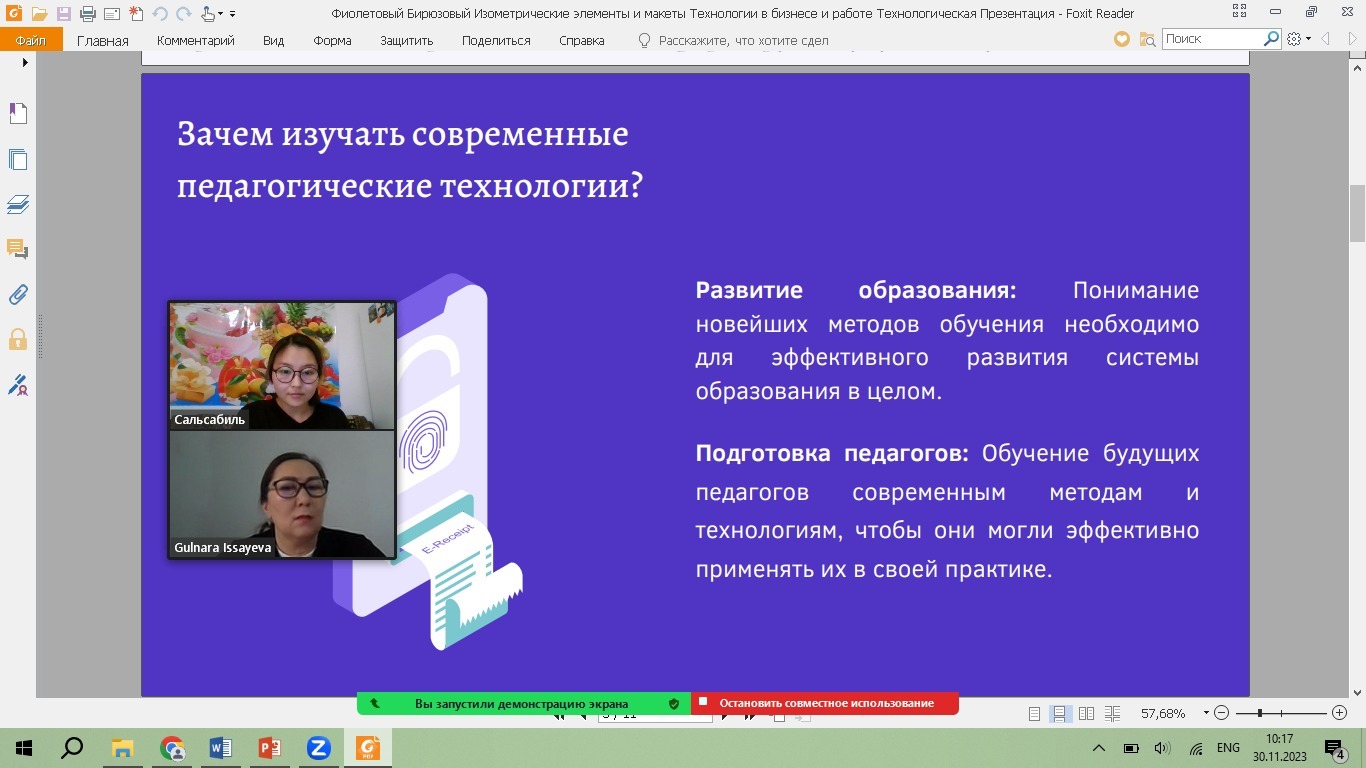Open the Bookmarks panel in the sidebar
The image size is (1366, 768).
pos(17,114)
